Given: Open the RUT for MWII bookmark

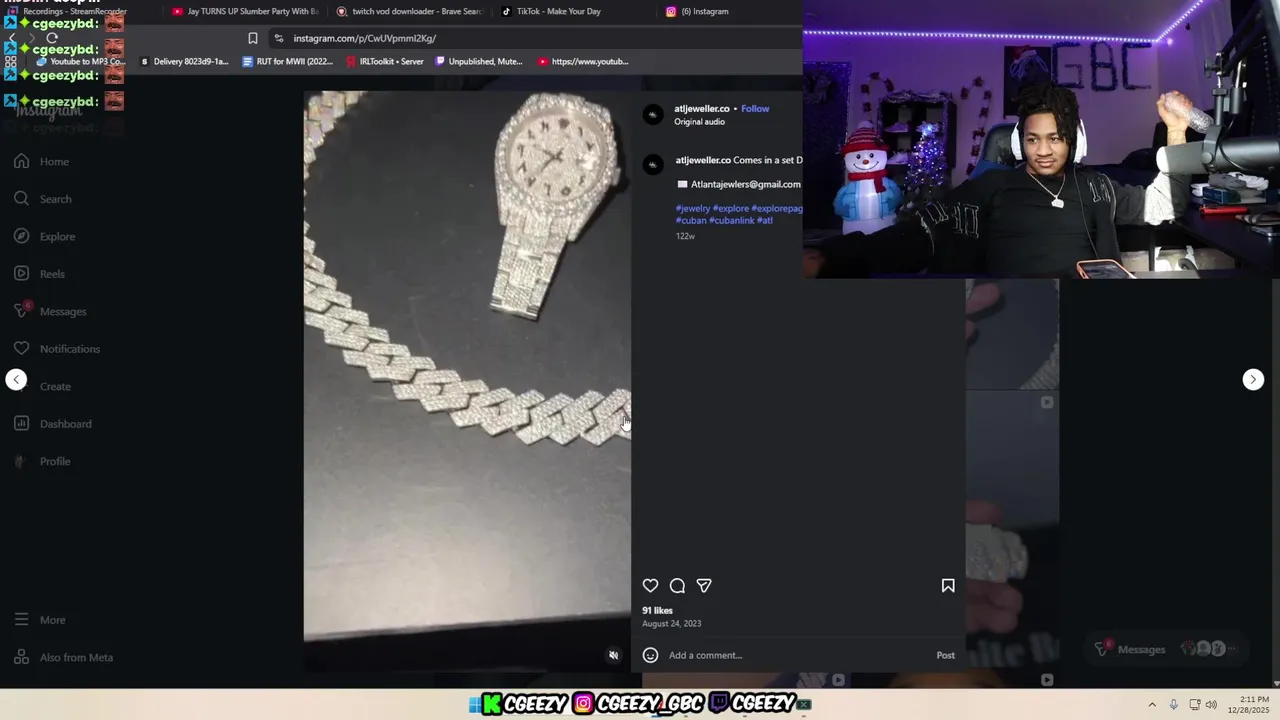Looking at the screenshot, I should 288,61.
